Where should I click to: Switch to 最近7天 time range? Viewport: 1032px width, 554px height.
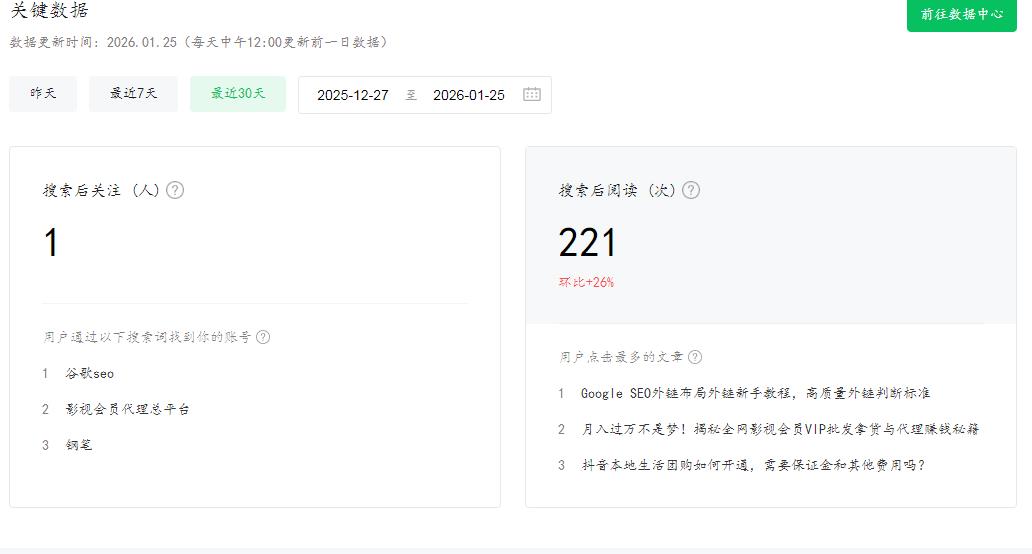point(134,93)
